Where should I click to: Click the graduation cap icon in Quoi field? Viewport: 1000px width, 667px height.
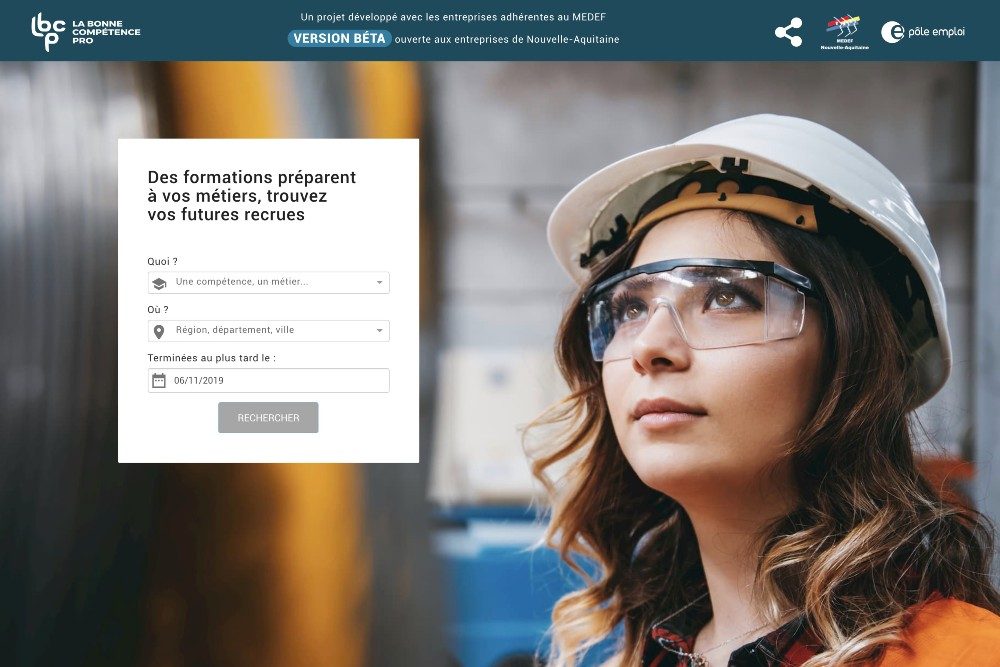coord(159,283)
